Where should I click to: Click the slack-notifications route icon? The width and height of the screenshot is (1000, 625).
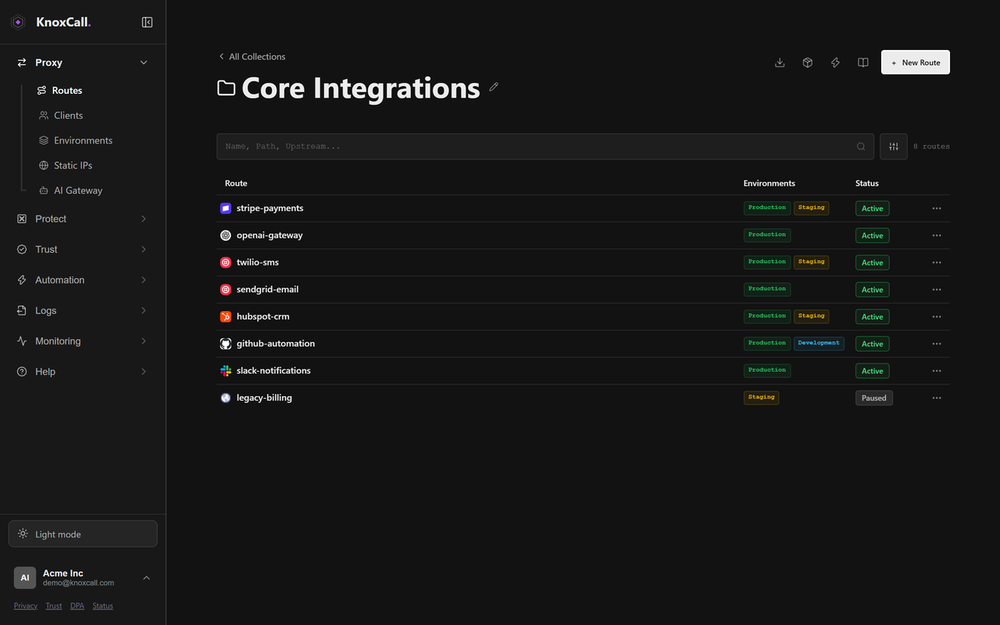tap(225, 371)
